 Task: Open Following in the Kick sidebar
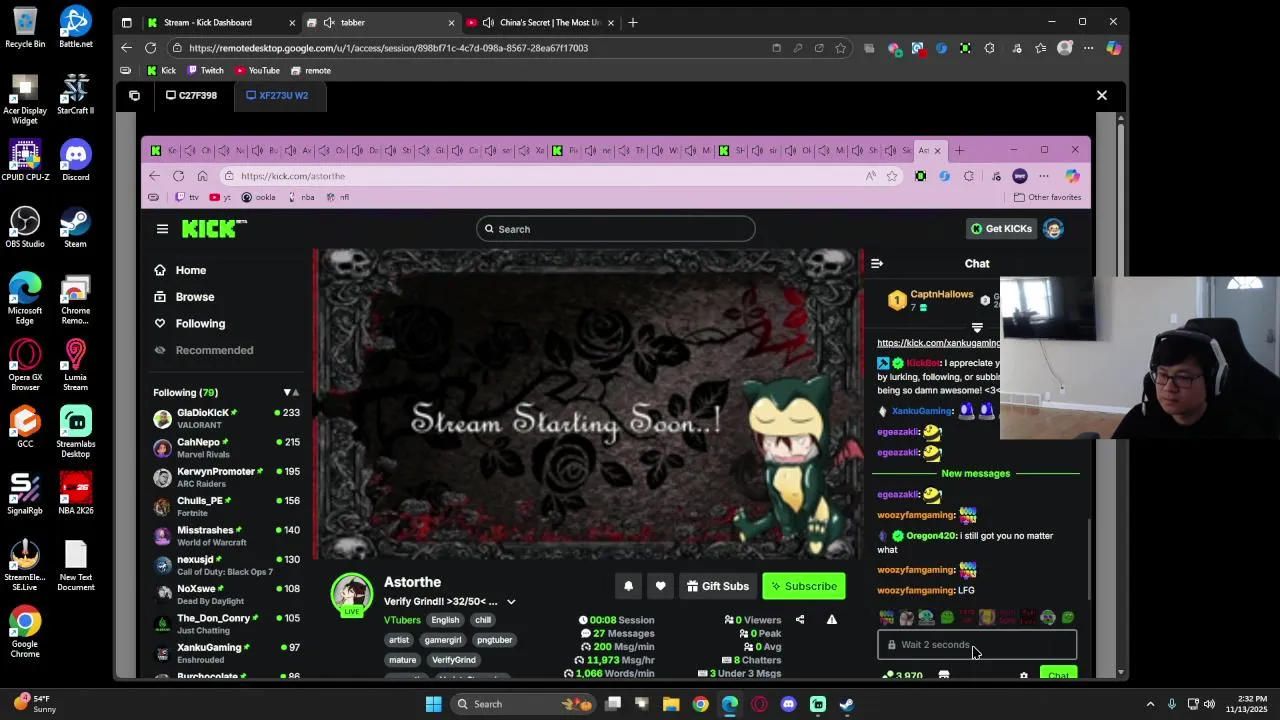tap(200, 324)
